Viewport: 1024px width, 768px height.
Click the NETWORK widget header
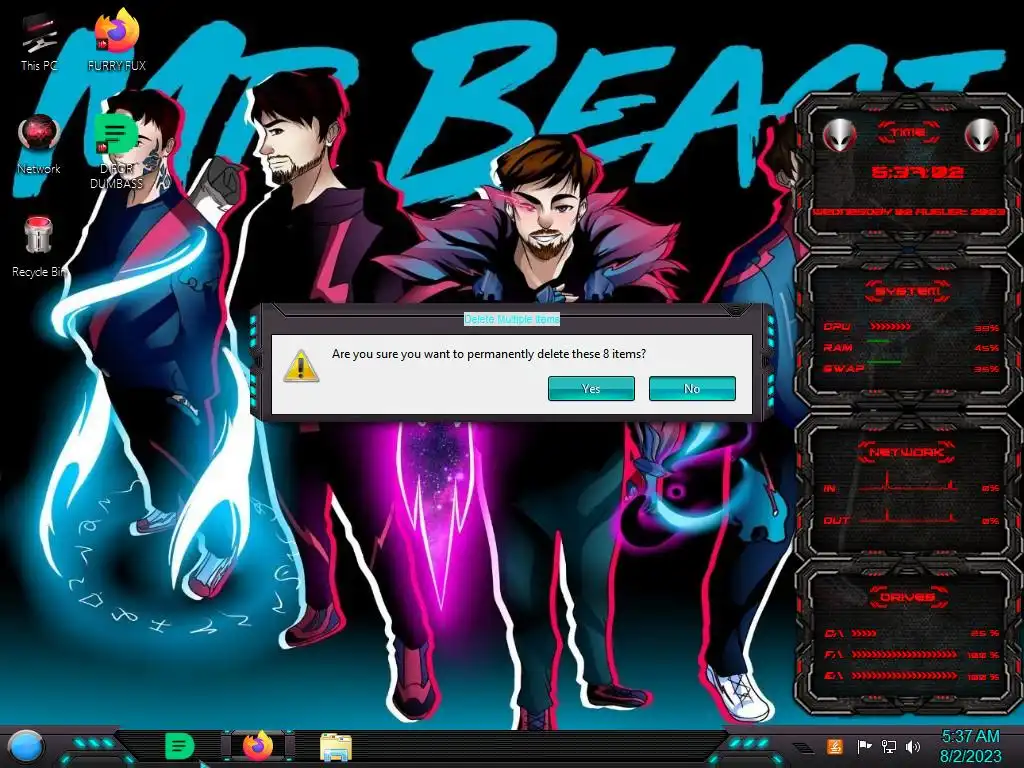pyautogui.click(x=906, y=452)
